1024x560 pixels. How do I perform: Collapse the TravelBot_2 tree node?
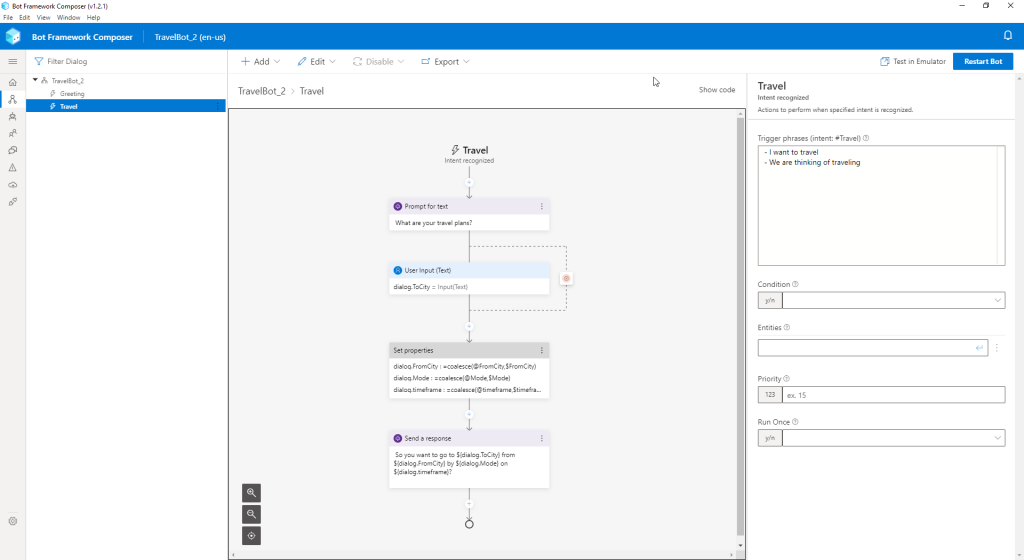pyautogui.click(x=35, y=80)
